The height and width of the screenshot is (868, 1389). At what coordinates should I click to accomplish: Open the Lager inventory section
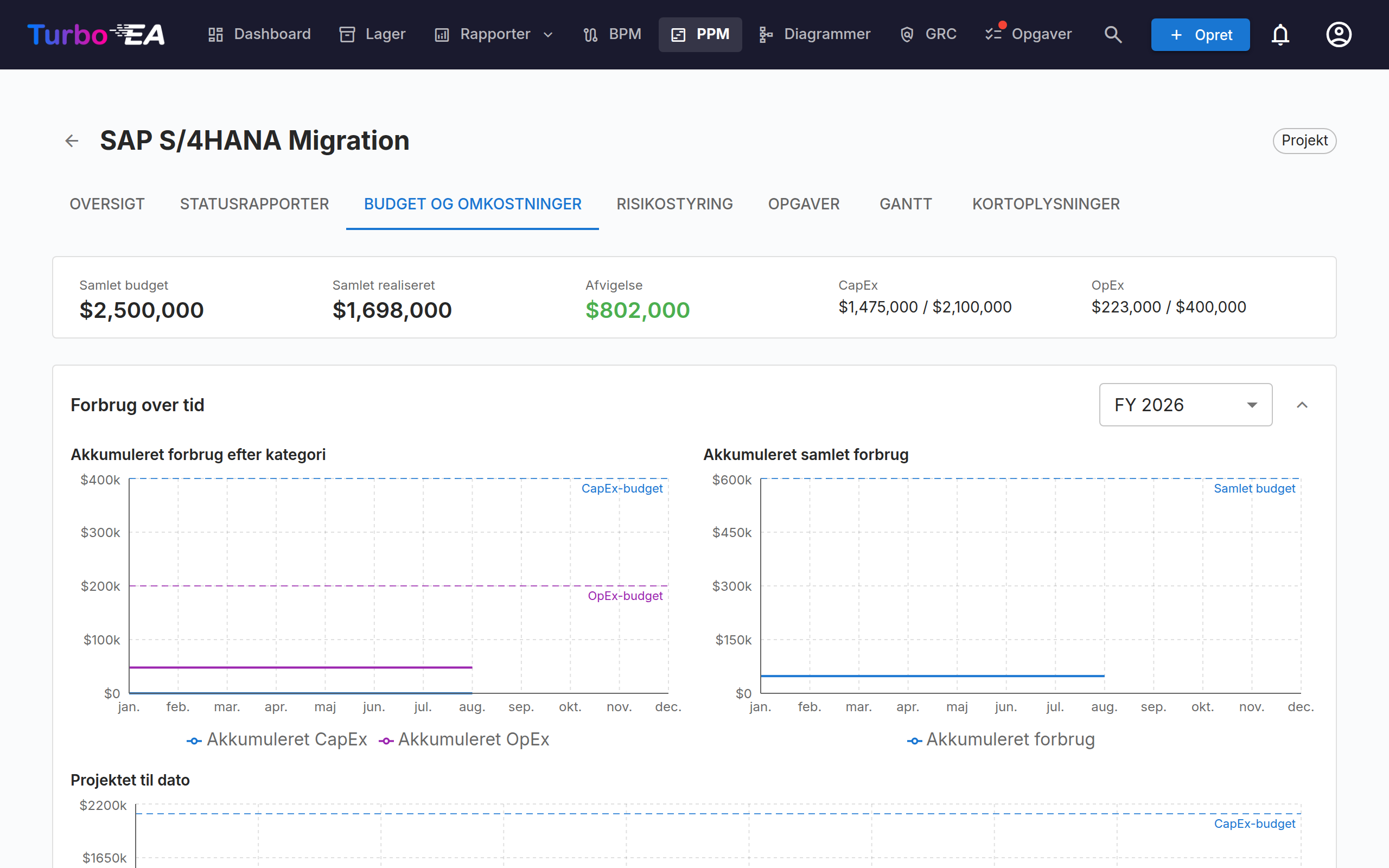(x=373, y=34)
